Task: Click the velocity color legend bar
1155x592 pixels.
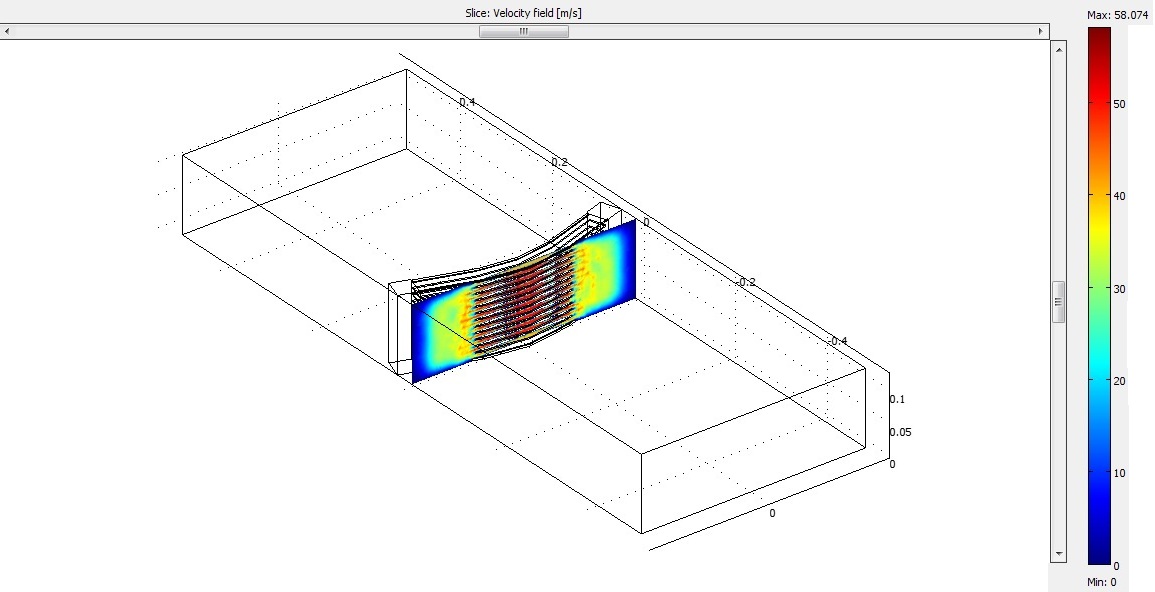Action: point(1099,297)
